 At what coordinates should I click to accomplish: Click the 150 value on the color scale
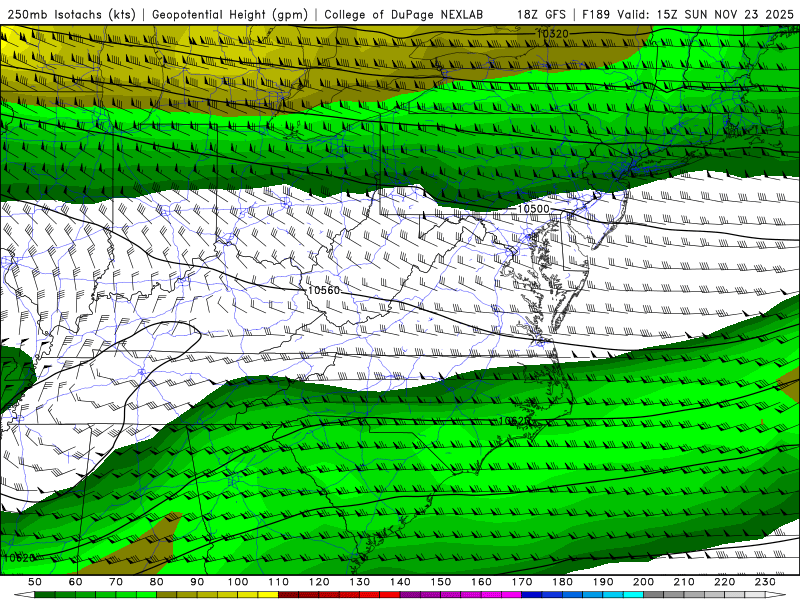[x=441, y=582]
